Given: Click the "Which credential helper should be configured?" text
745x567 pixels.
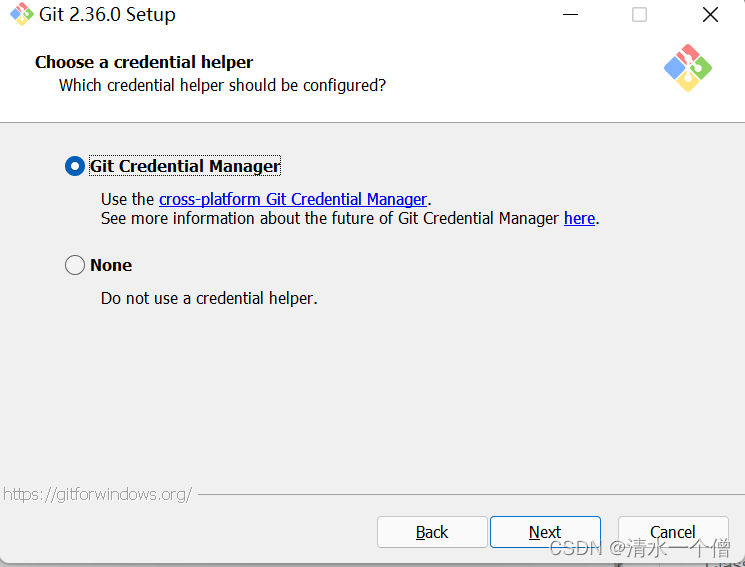Looking at the screenshot, I should click(222, 86).
